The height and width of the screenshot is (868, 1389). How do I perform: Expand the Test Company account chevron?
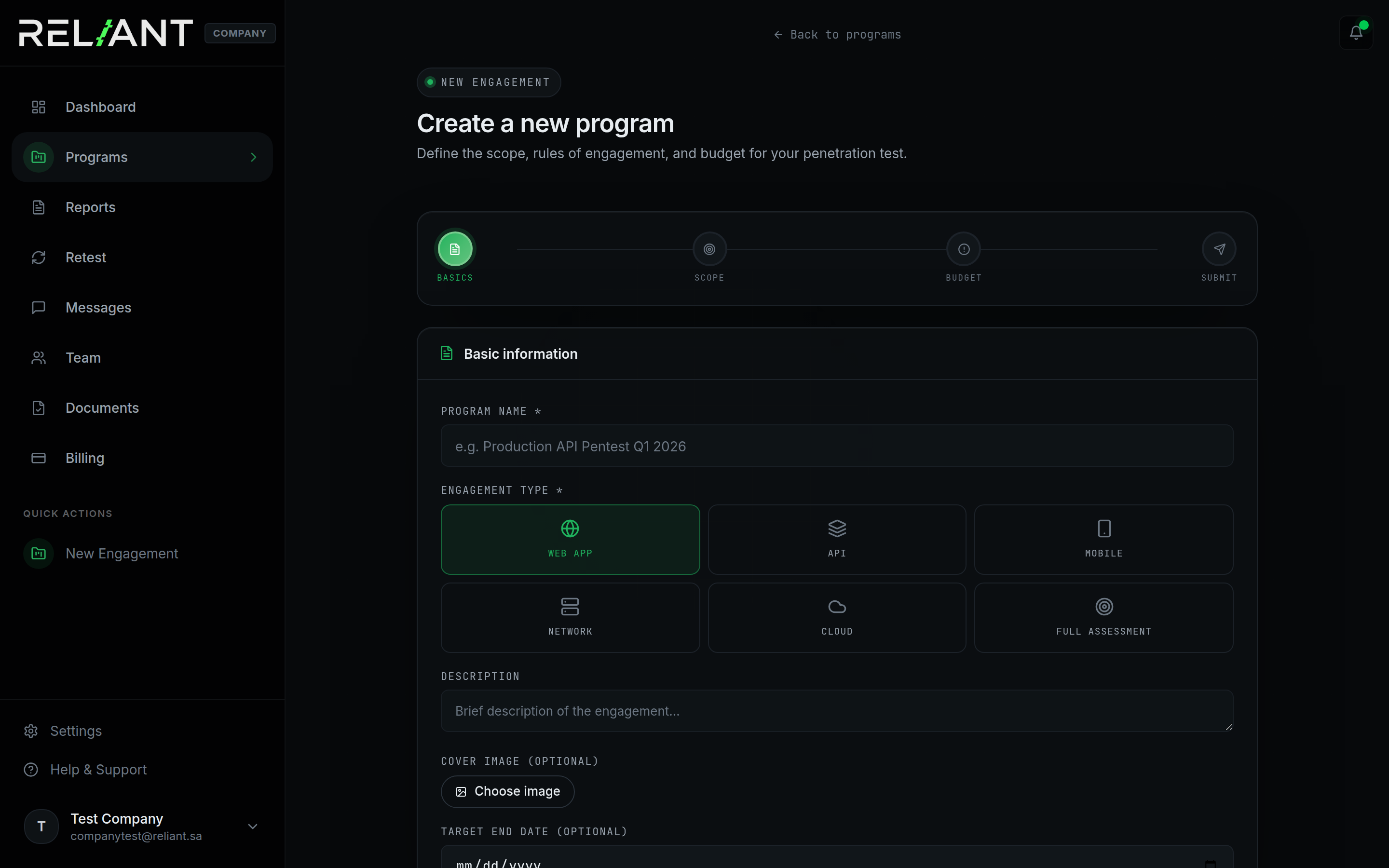tap(253, 826)
